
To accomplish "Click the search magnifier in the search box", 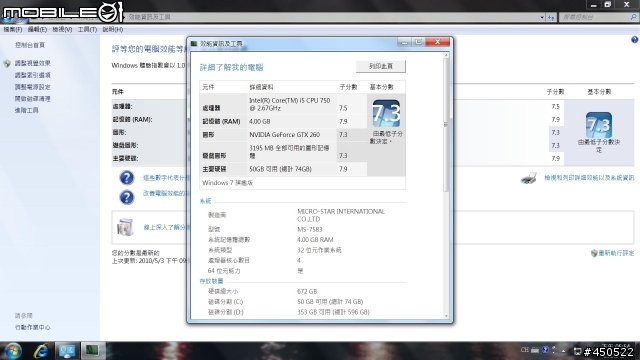I will point(633,17).
